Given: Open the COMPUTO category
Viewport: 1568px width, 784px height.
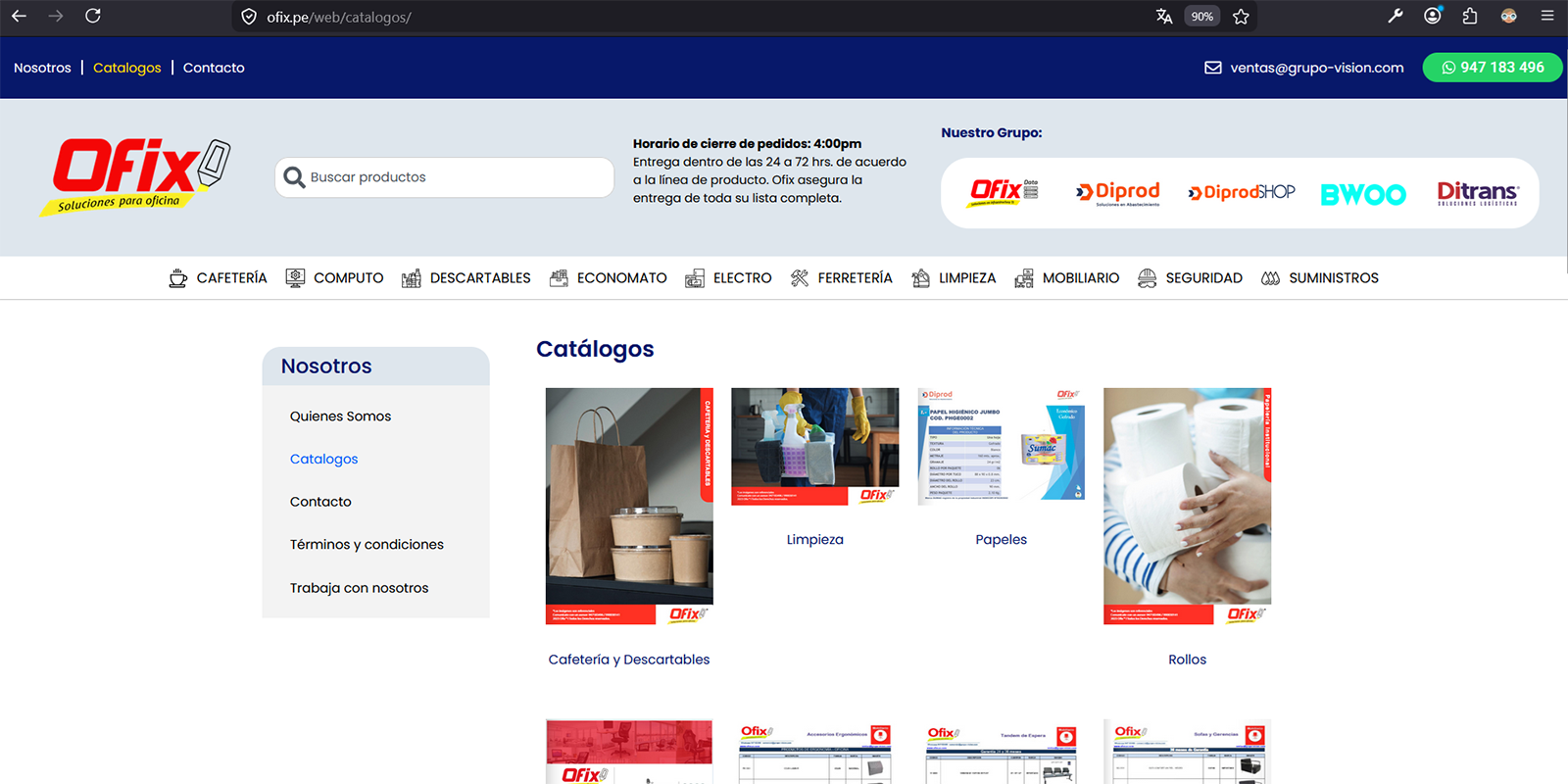Looking at the screenshot, I should click(x=349, y=278).
